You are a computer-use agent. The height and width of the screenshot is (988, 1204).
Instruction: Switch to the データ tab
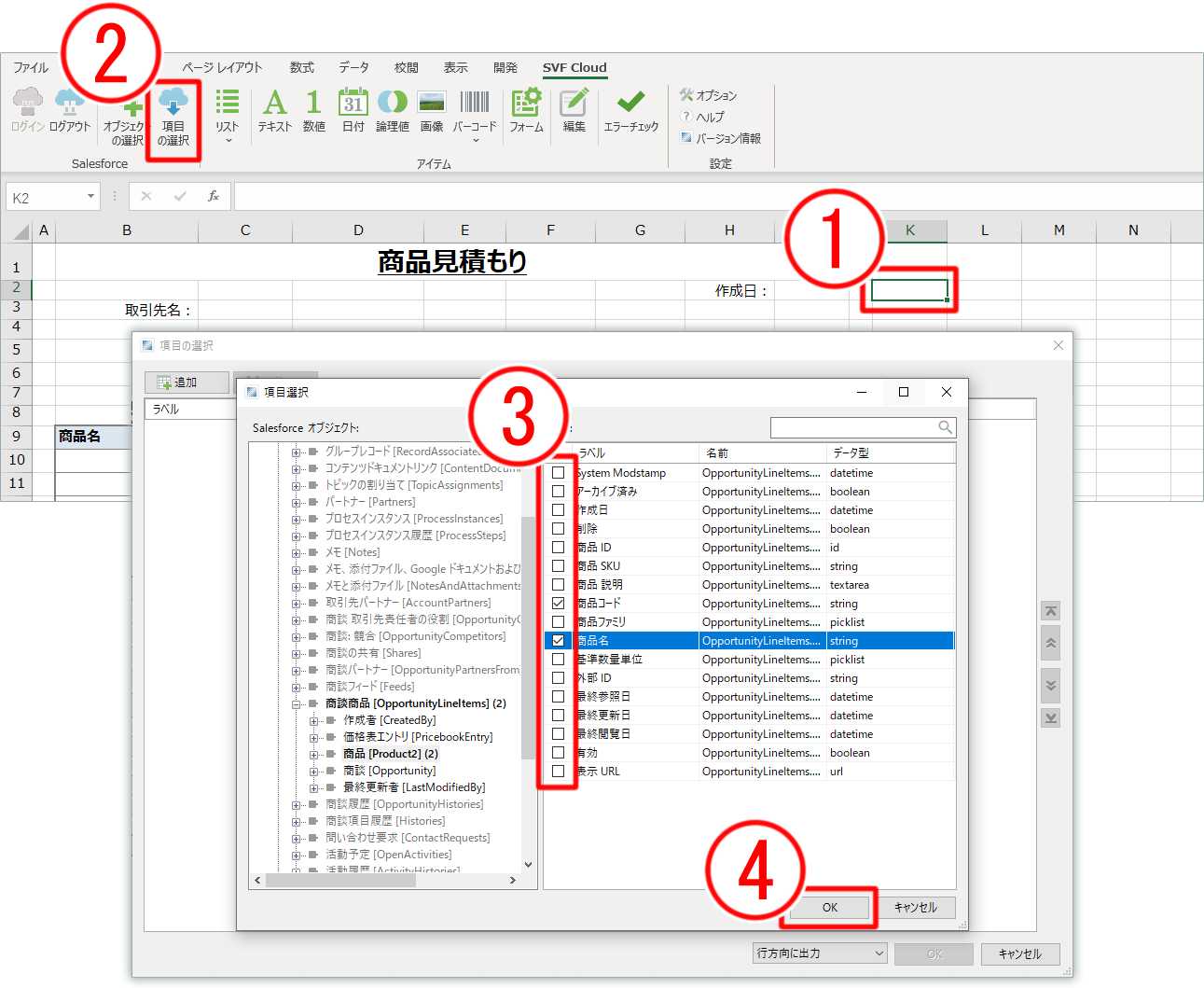click(x=353, y=67)
